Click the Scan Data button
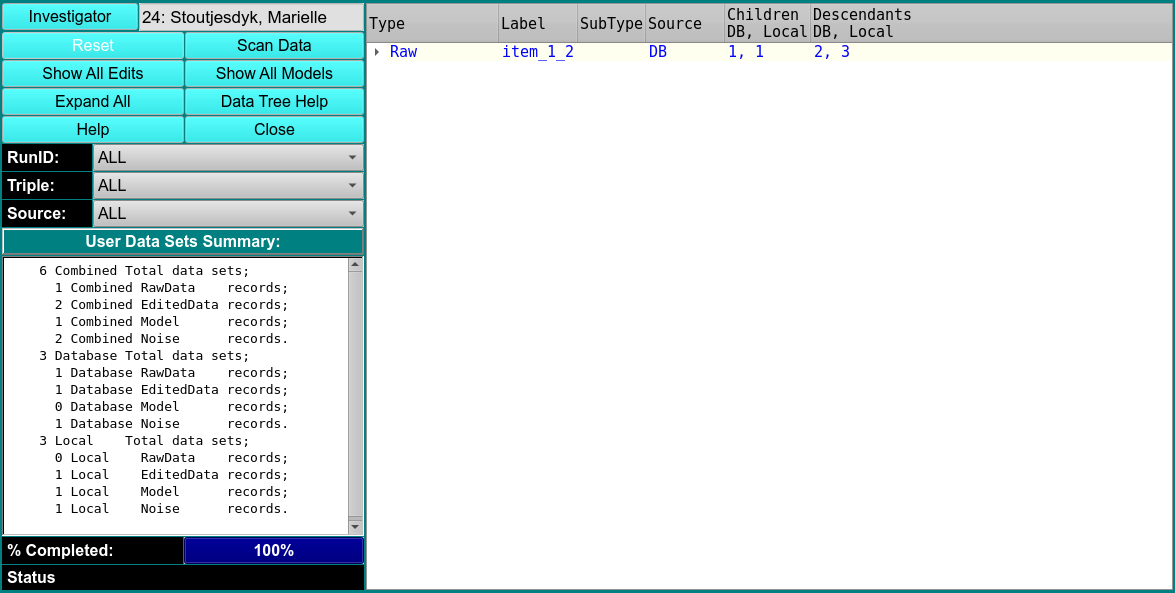The image size is (1175, 593). point(274,46)
